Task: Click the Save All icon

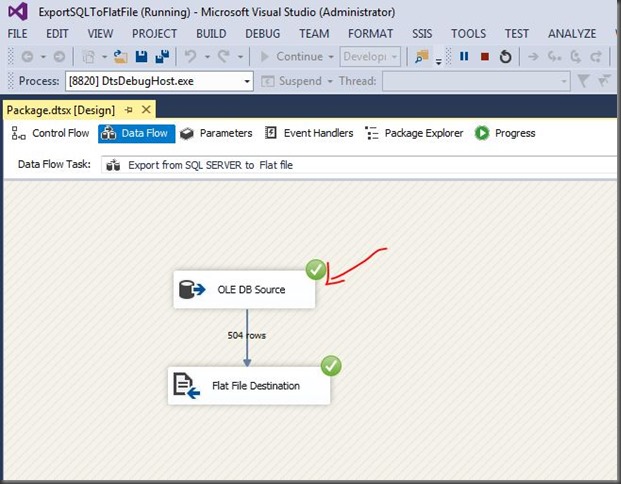Action: (162, 57)
